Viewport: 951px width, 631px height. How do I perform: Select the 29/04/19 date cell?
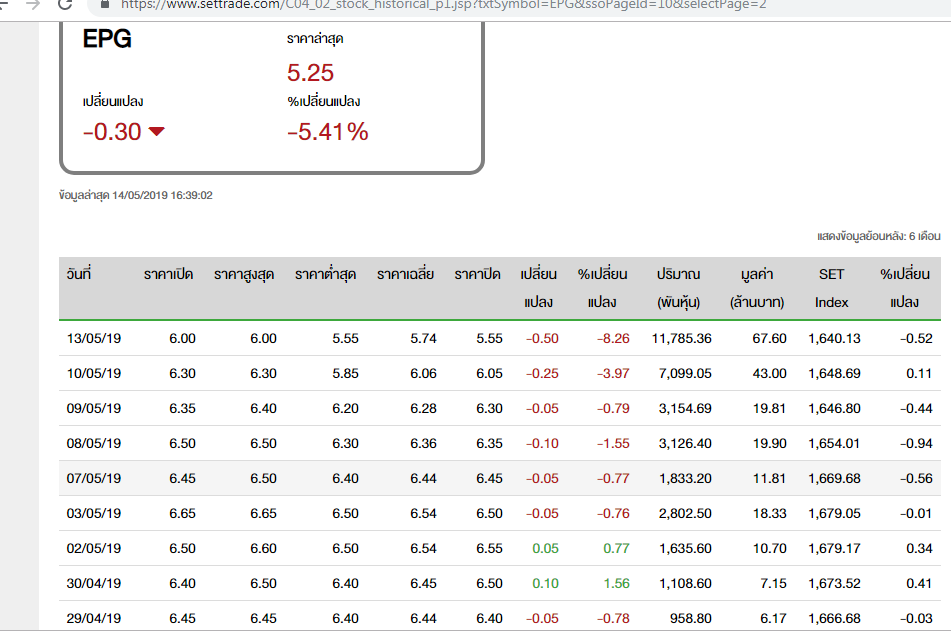point(94,619)
